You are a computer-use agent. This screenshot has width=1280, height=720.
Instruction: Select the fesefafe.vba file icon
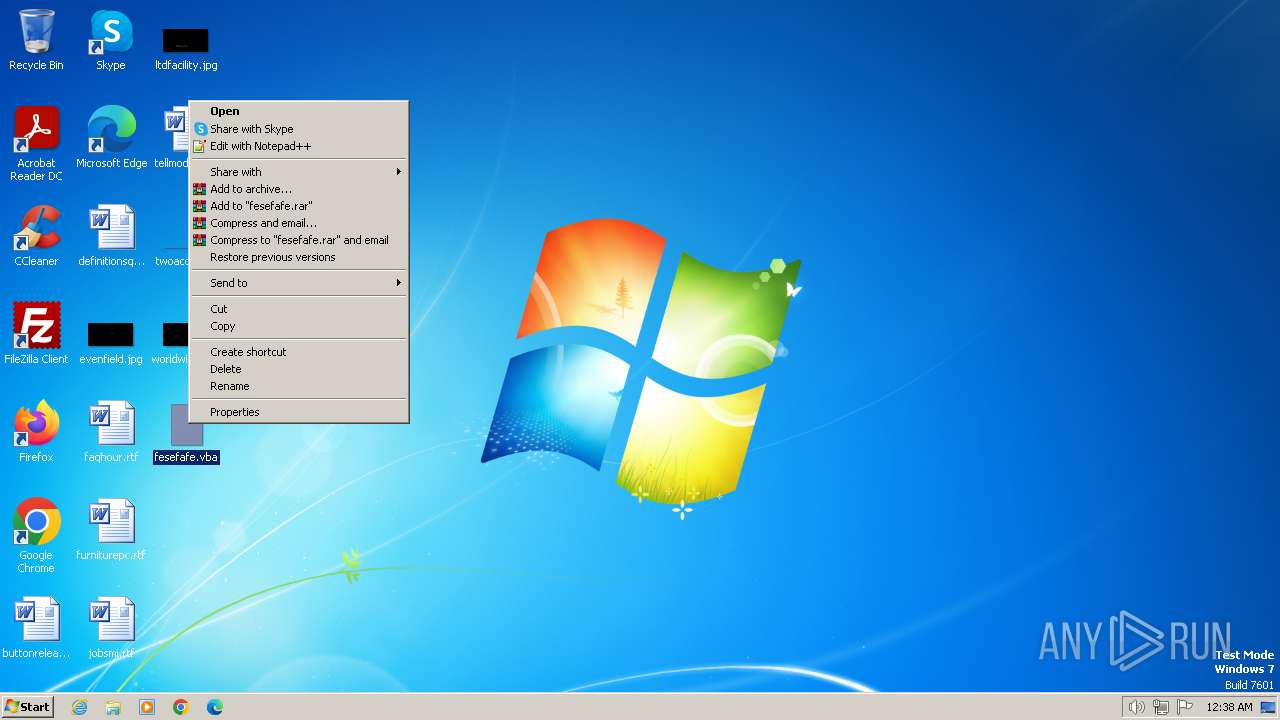pyautogui.click(x=186, y=434)
